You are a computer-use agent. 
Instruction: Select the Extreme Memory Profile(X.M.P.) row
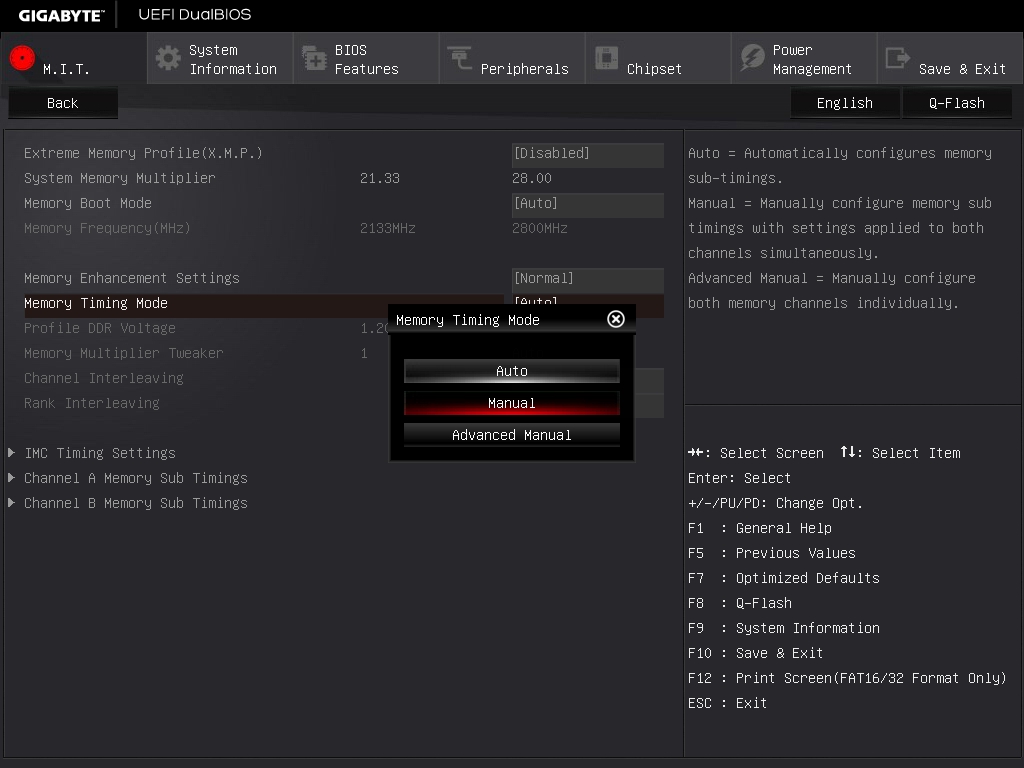344,153
